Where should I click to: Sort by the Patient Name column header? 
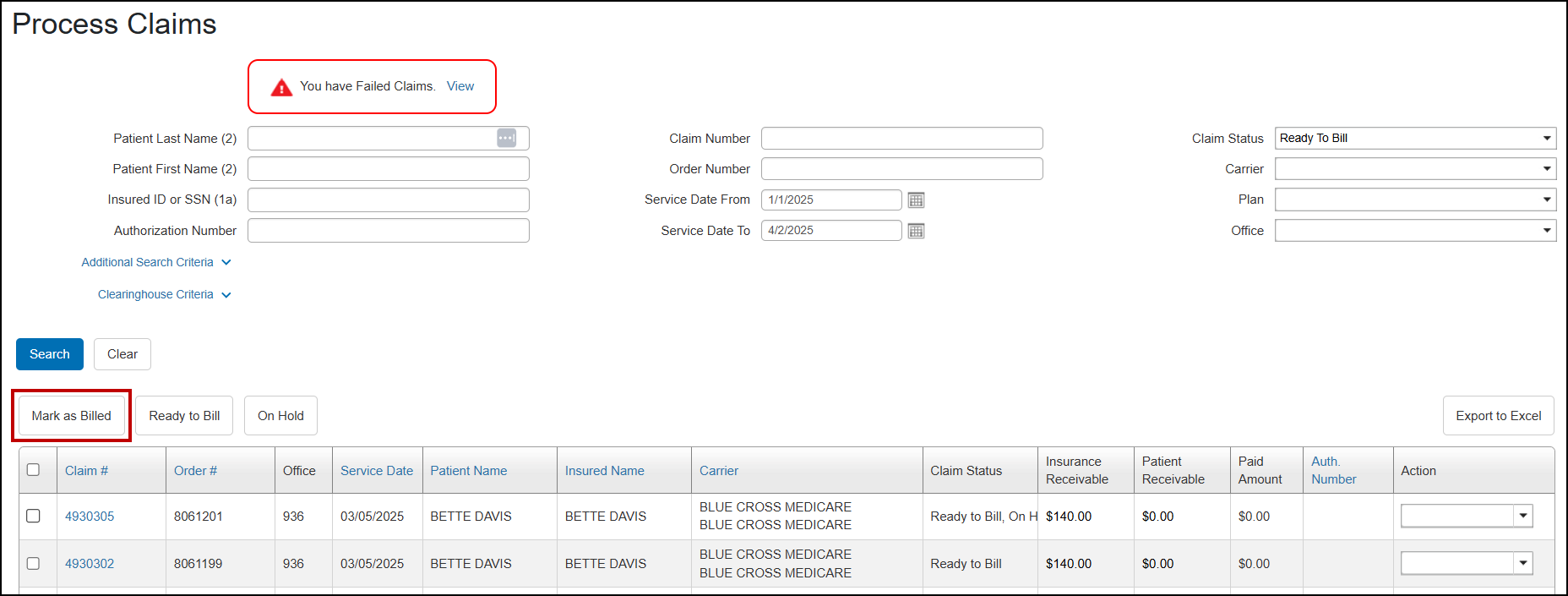469,471
